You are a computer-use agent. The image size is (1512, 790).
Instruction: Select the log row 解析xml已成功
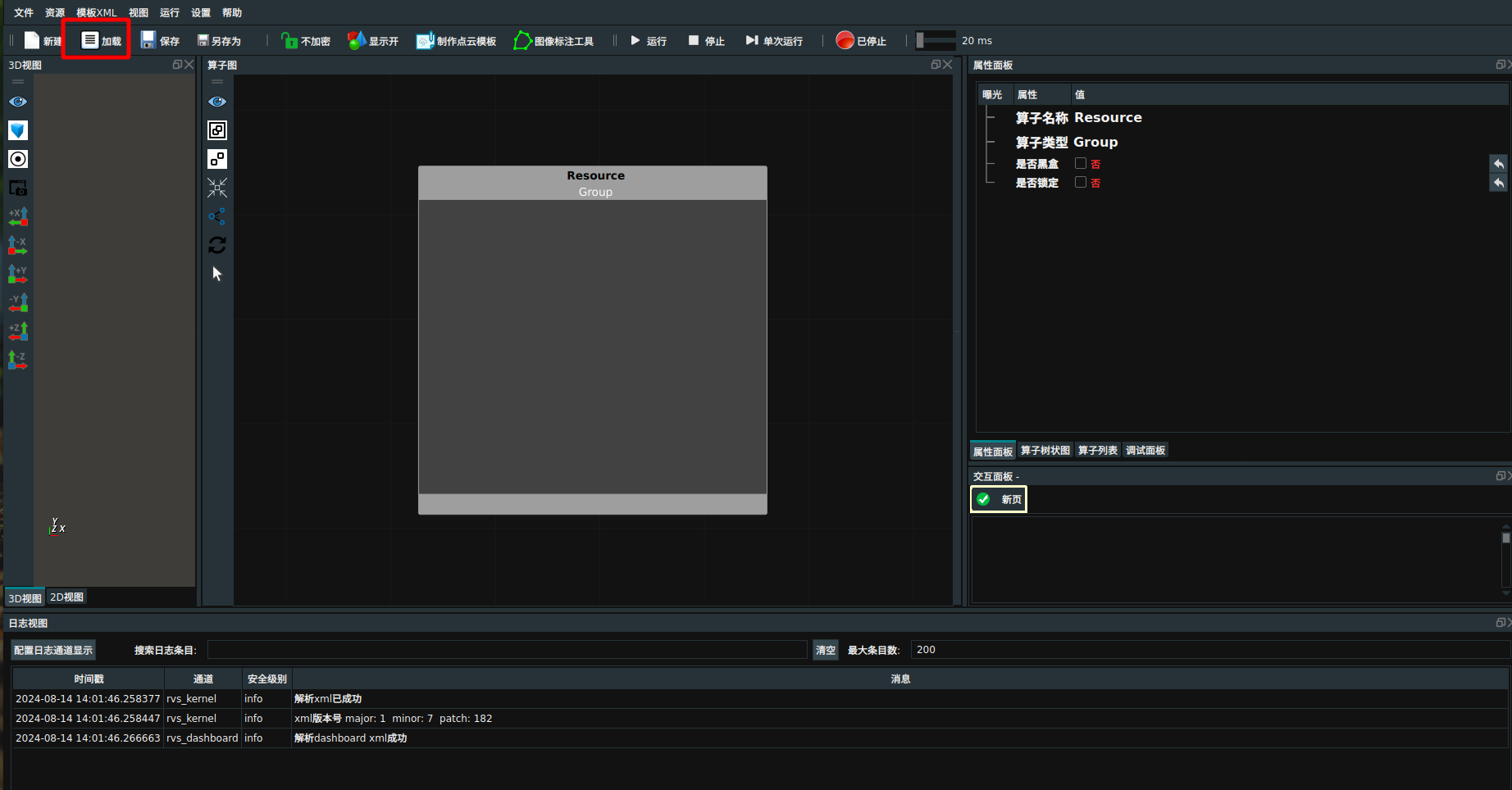tap(760, 698)
